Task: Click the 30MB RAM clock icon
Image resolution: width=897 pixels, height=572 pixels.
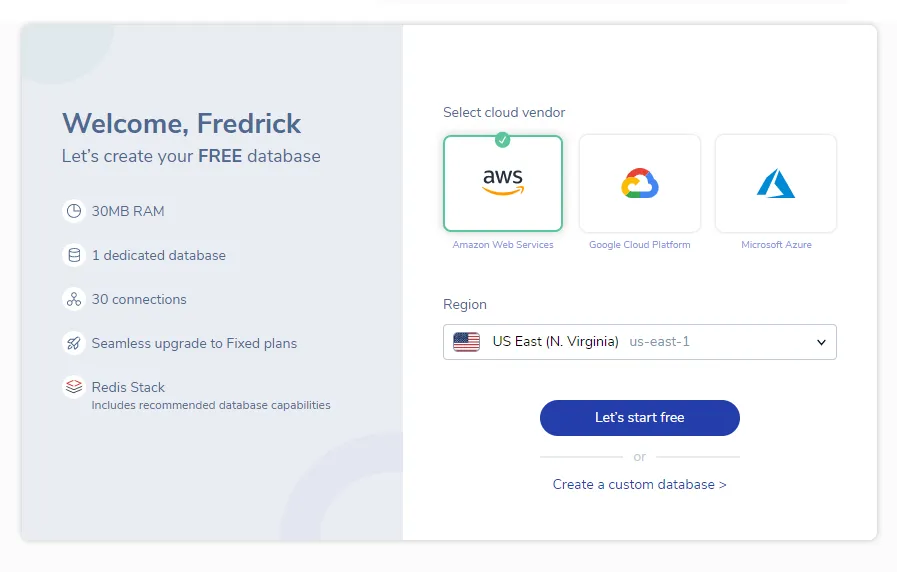Action: pyautogui.click(x=73, y=211)
